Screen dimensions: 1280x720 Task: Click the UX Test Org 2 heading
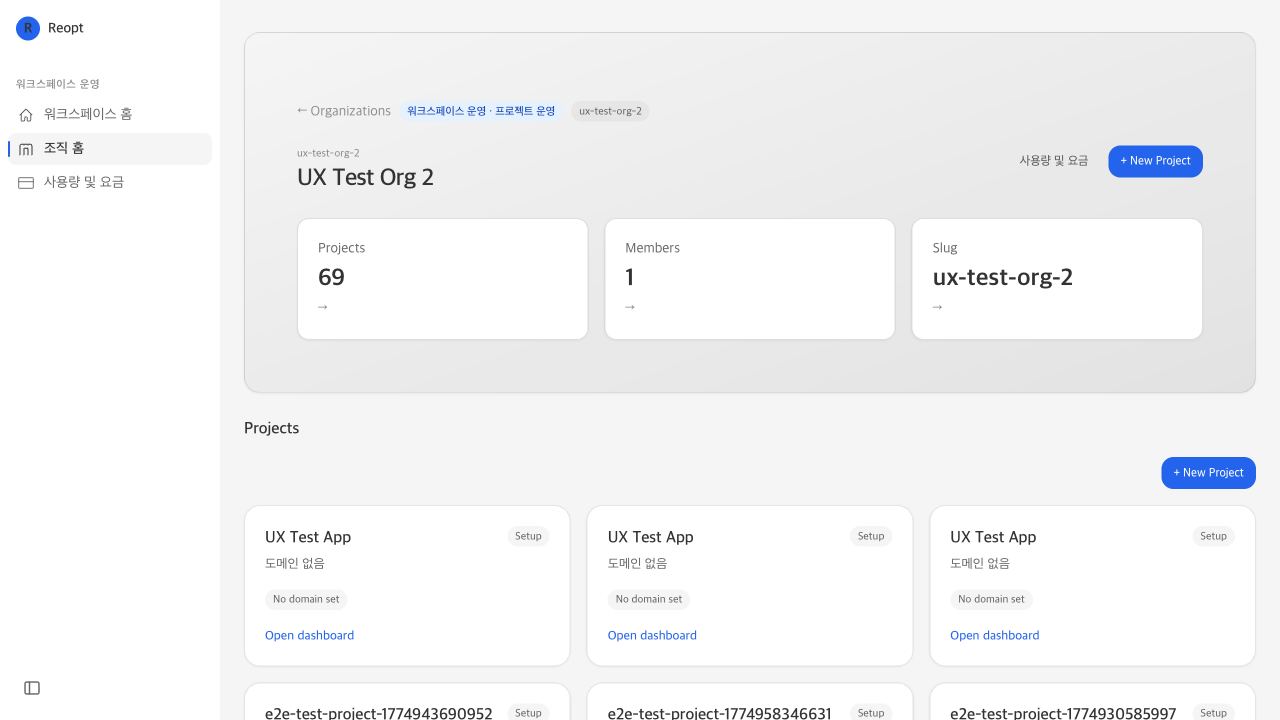tap(366, 178)
